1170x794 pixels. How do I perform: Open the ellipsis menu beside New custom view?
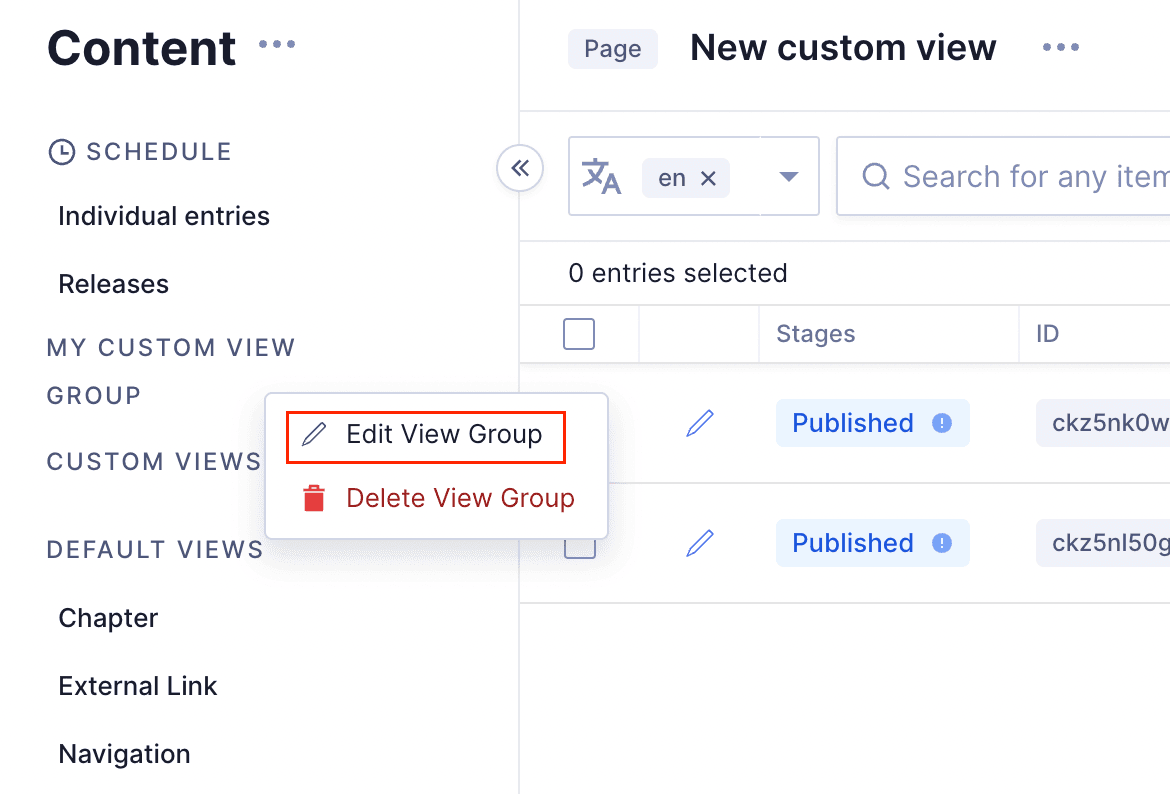(1060, 47)
